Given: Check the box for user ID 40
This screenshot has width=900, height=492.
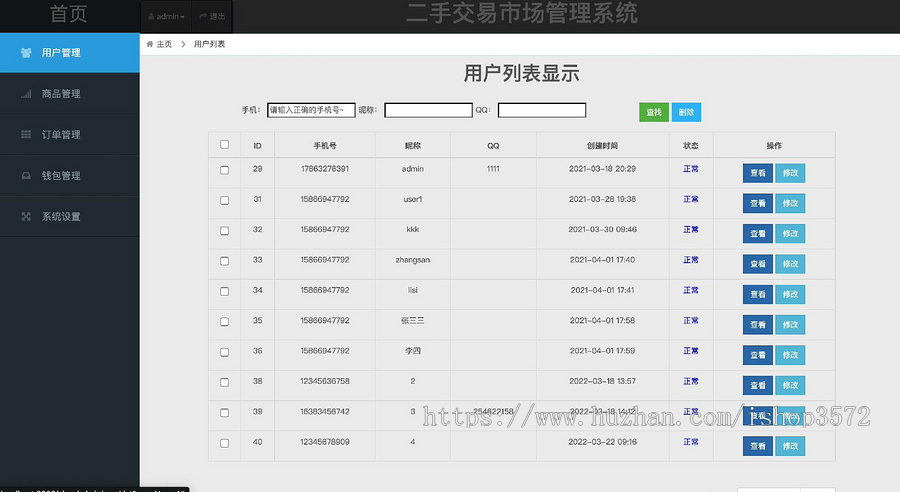Looking at the screenshot, I should point(224,443).
